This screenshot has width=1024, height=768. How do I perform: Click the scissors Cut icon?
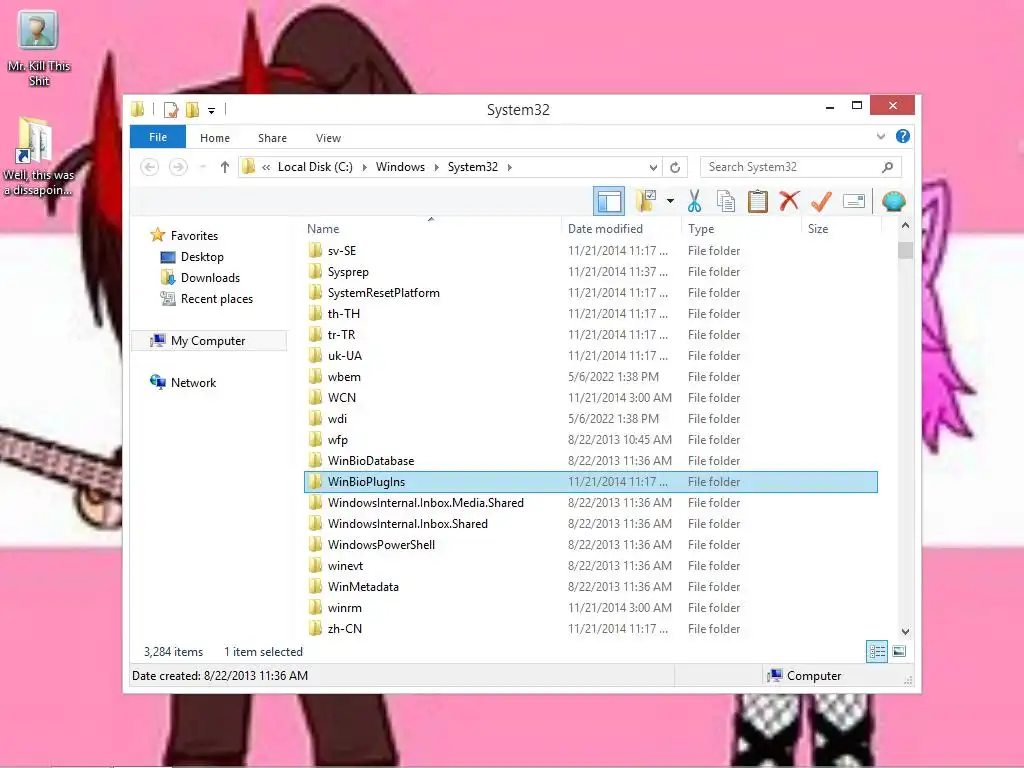694,201
